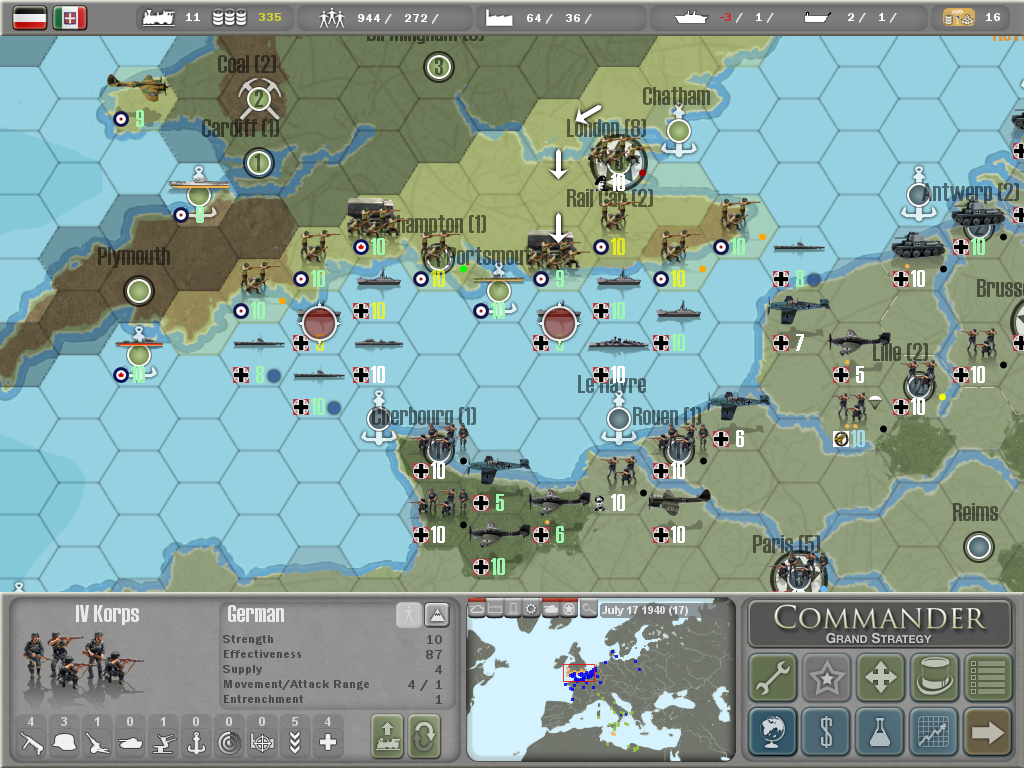The width and height of the screenshot is (1024, 768).
Task: Click the globe map view button
Action: point(773,732)
